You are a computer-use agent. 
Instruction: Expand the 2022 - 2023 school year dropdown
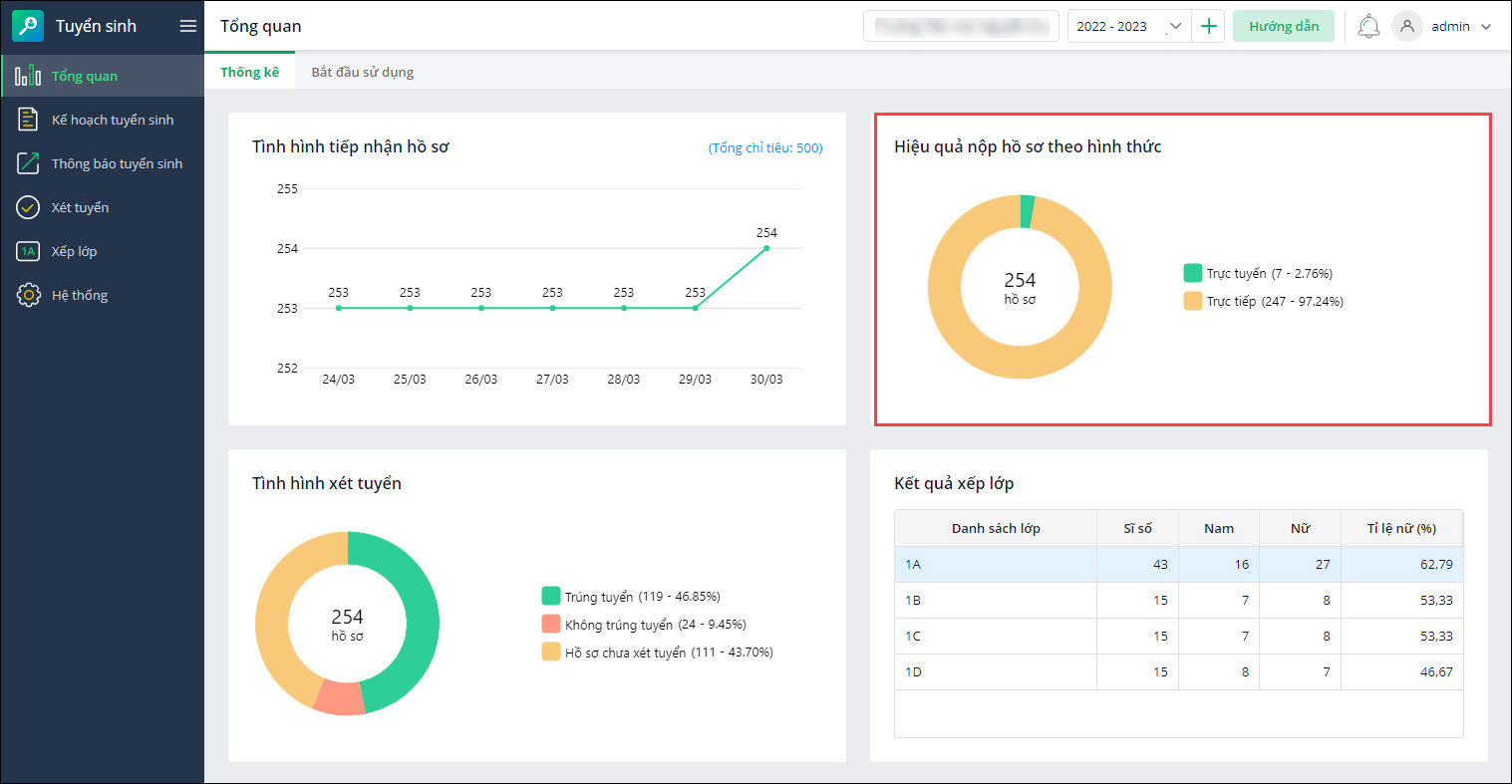(1174, 27)
